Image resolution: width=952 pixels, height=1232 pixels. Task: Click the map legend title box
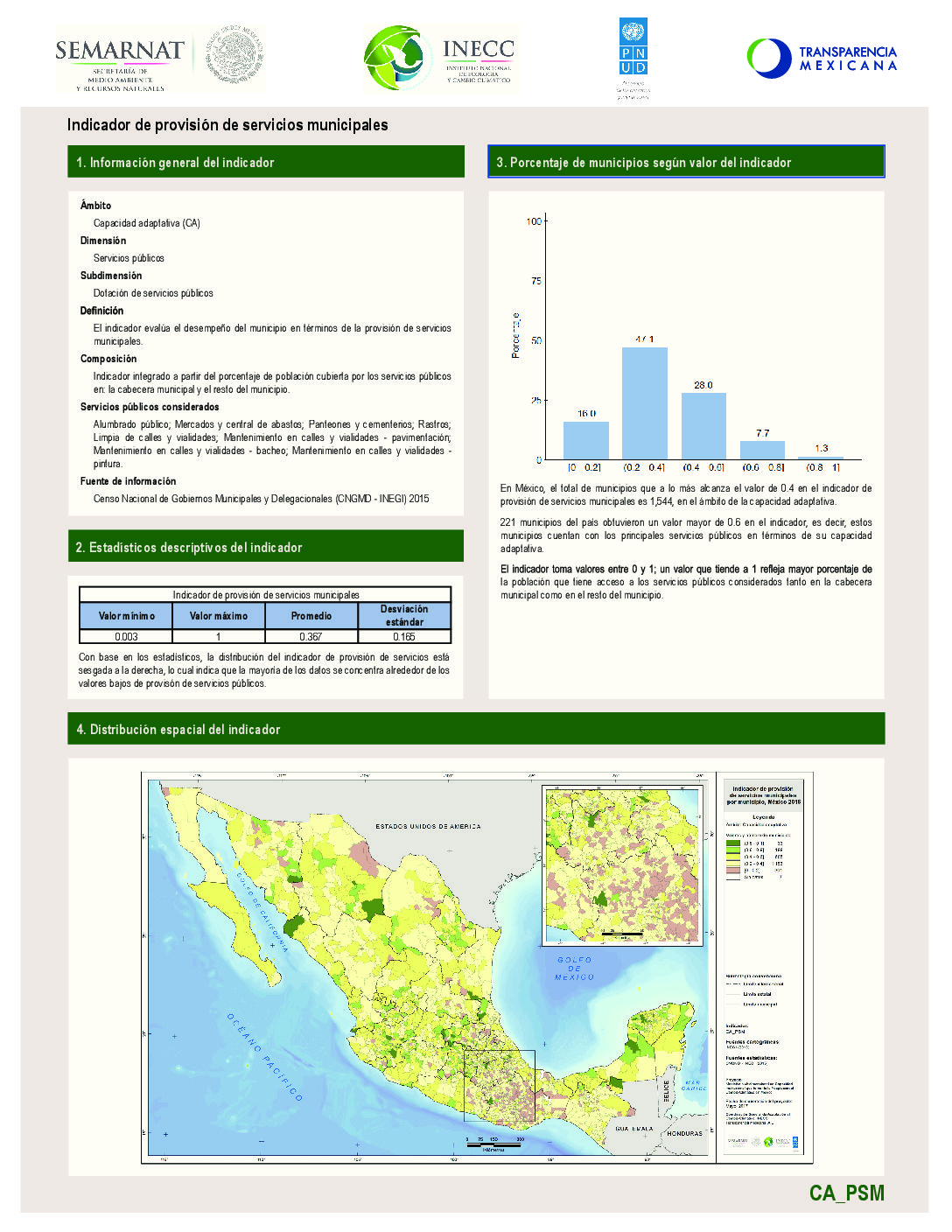764,795
